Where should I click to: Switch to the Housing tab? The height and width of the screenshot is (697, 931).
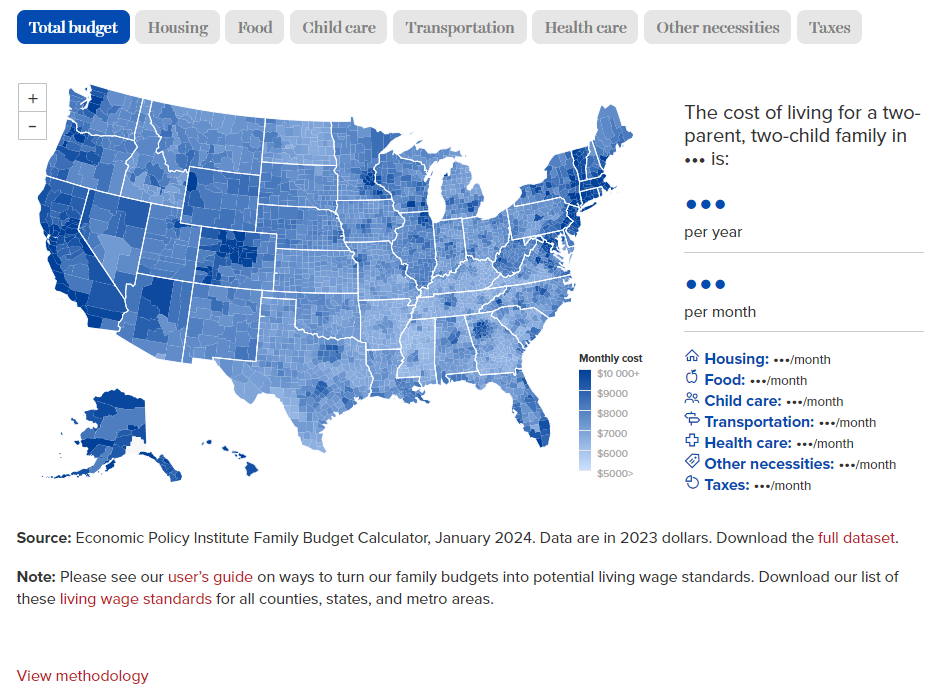(178, 27)
